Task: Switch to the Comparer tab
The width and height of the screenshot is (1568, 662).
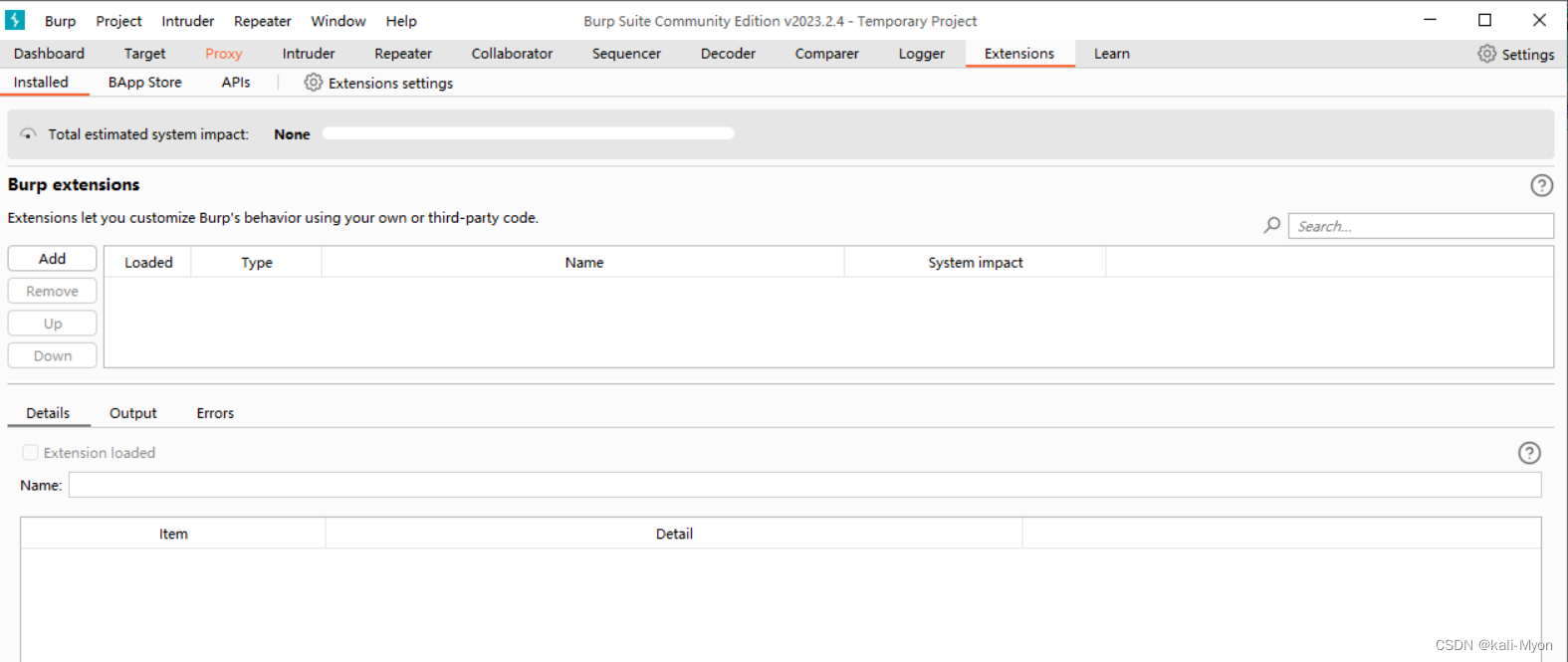Action: click(826, 54)
